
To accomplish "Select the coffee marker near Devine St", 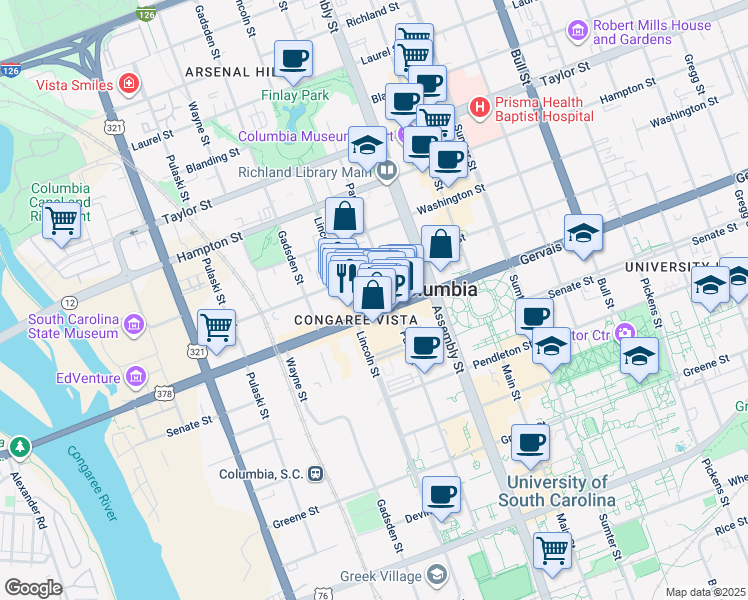I will pyautogui.click(x=441, y=493).
